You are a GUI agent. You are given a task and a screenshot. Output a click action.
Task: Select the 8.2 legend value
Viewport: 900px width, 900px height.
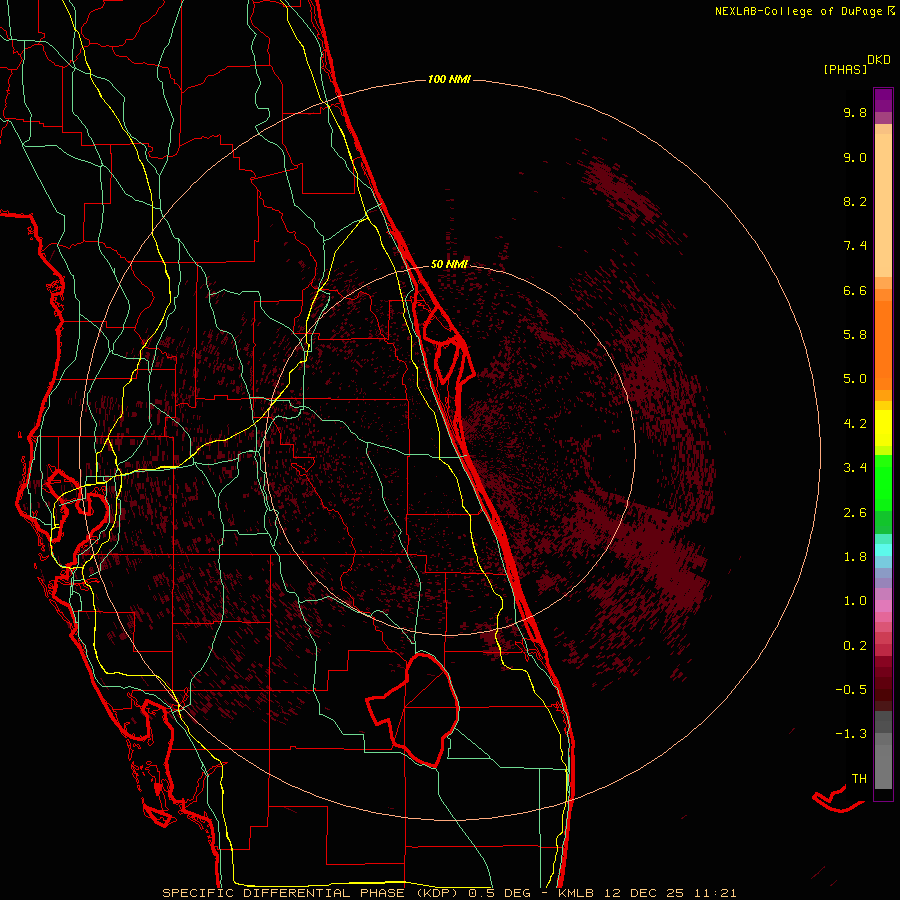click(855, 201)
